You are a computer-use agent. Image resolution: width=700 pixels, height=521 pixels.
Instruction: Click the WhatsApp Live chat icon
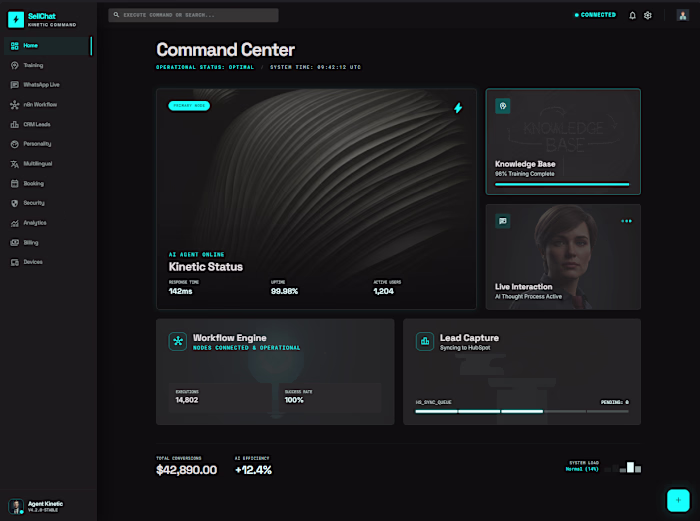pos(15,85)
